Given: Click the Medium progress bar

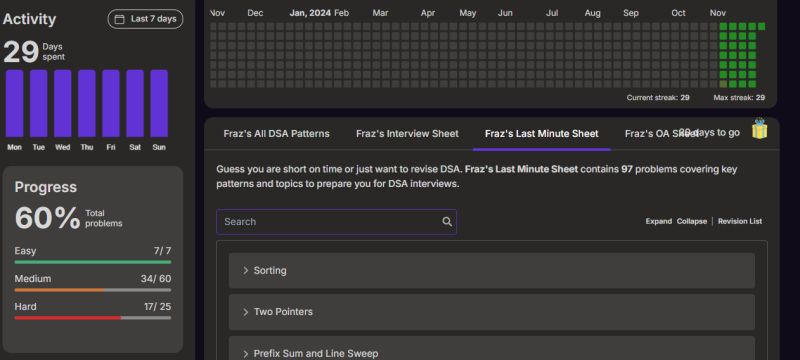Looking at the screenshot, I should click(93, 290).
